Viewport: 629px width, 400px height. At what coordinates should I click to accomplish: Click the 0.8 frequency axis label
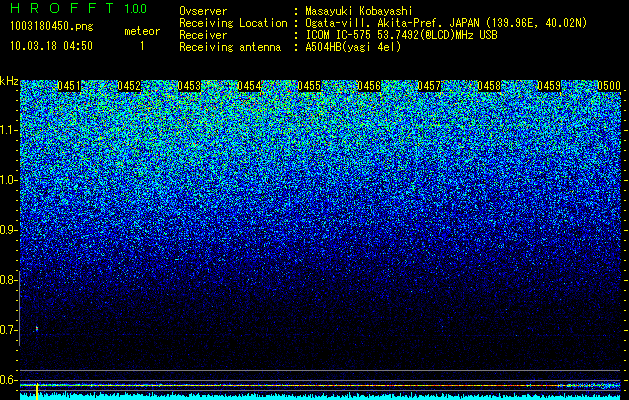[9, 280]
